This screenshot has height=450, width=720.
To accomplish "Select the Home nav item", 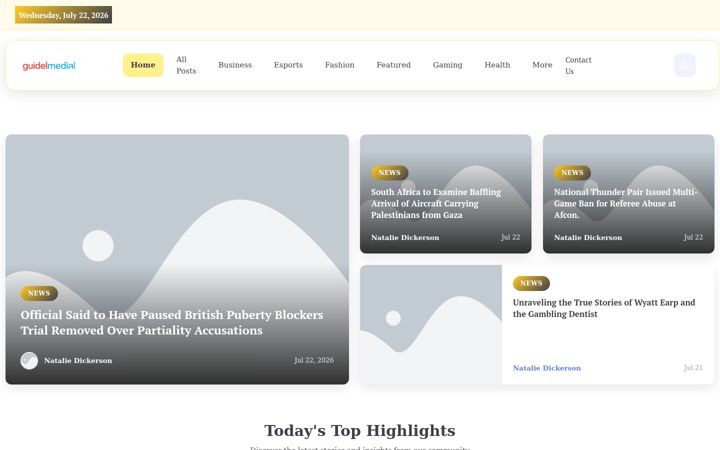I will click(x=143, y=65).
